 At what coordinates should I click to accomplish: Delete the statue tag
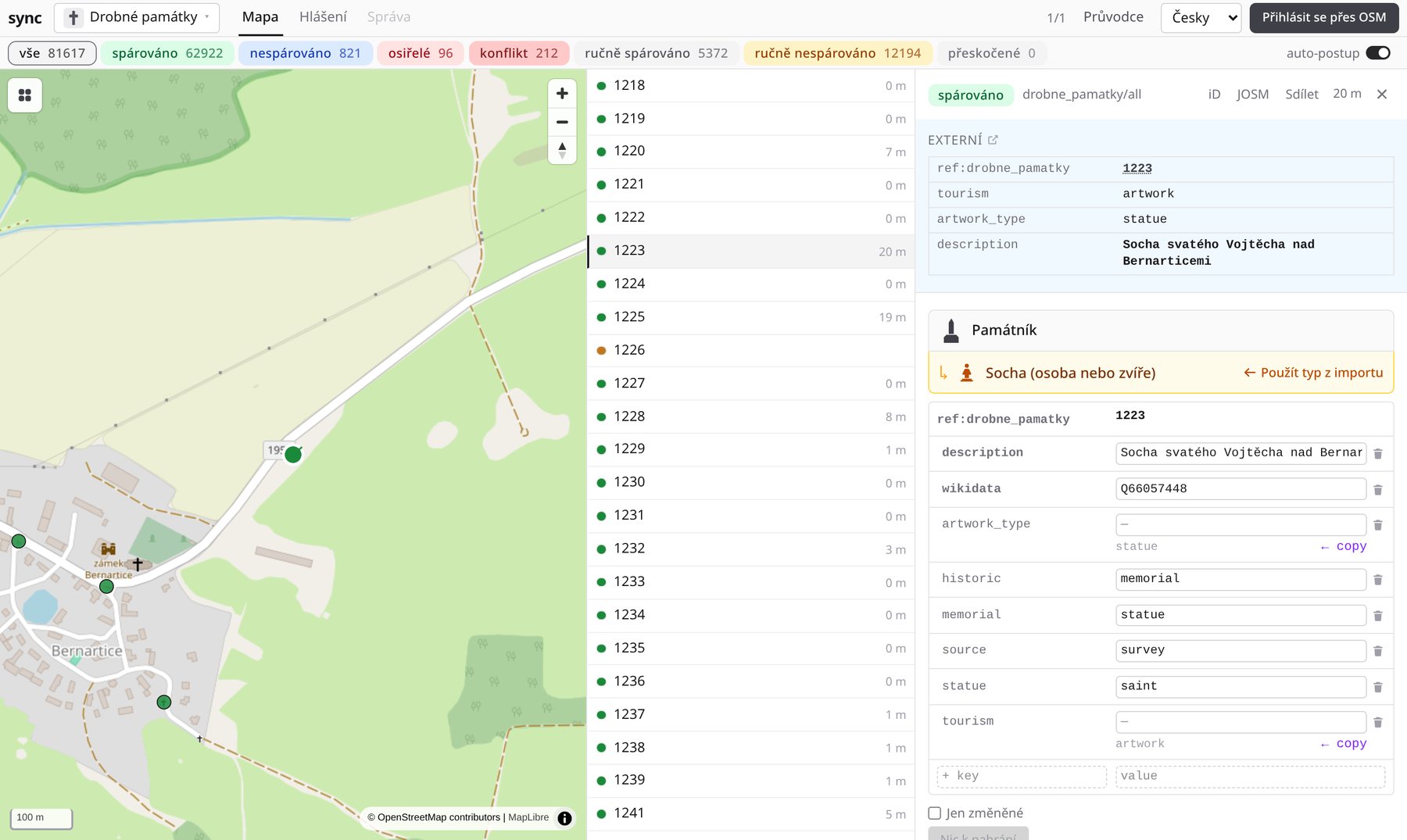pyautogui.click(x=1378, y=687)
